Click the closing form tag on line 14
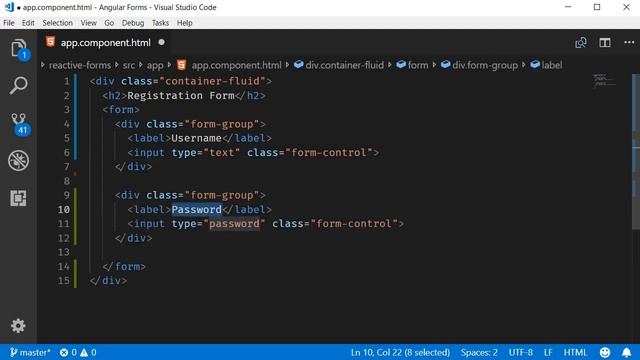640x360 pixels. 124,267
